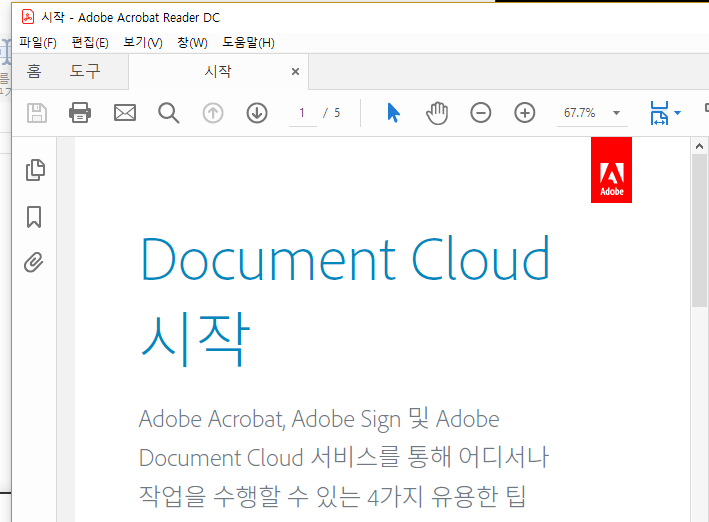Select the 시작 document tab
Viewport: 709px width, 522px height.
pos(218,71)
